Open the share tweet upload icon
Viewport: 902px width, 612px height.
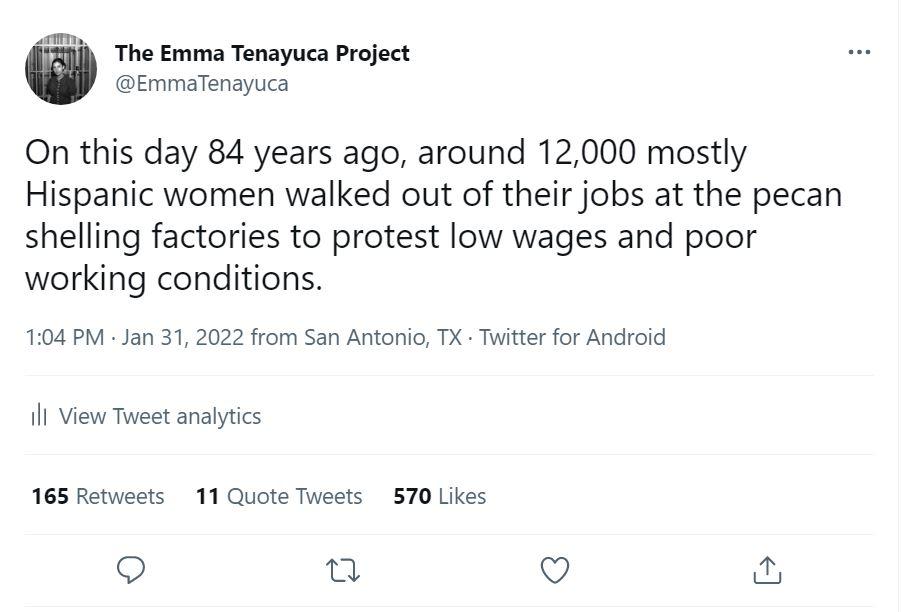tap(766, 570)
